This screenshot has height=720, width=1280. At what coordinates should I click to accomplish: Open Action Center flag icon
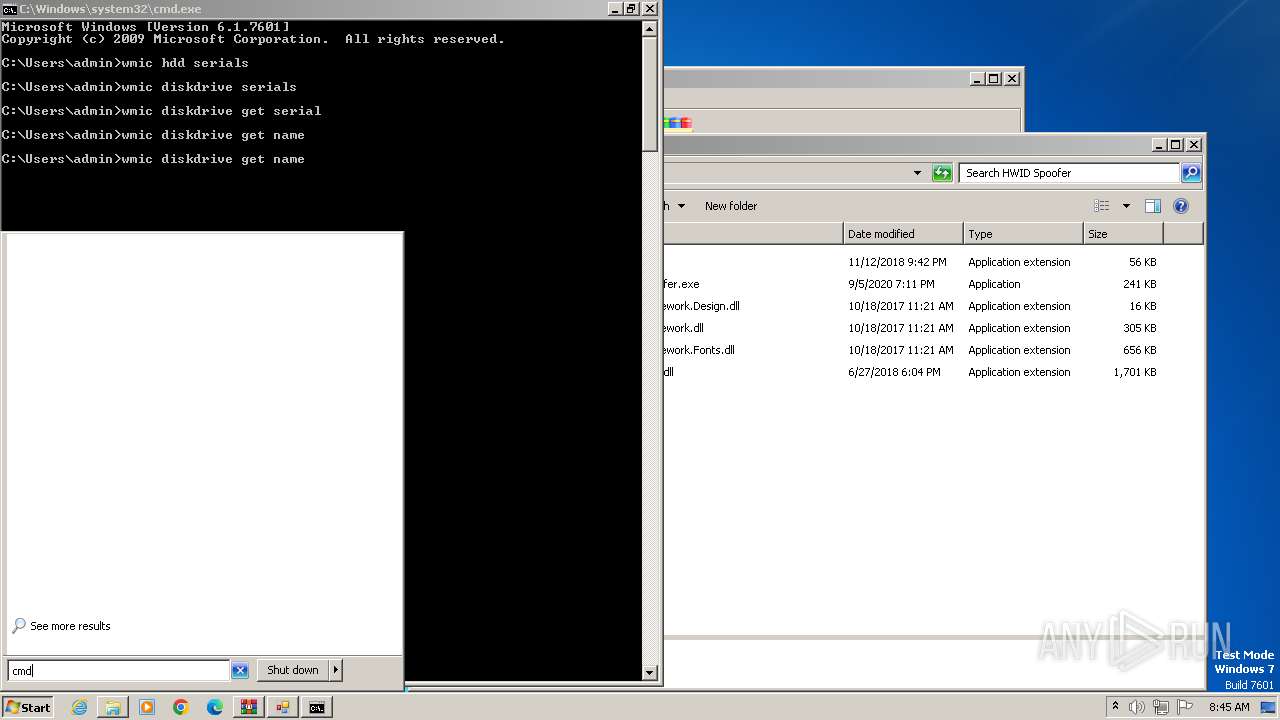click(1186, 707)
